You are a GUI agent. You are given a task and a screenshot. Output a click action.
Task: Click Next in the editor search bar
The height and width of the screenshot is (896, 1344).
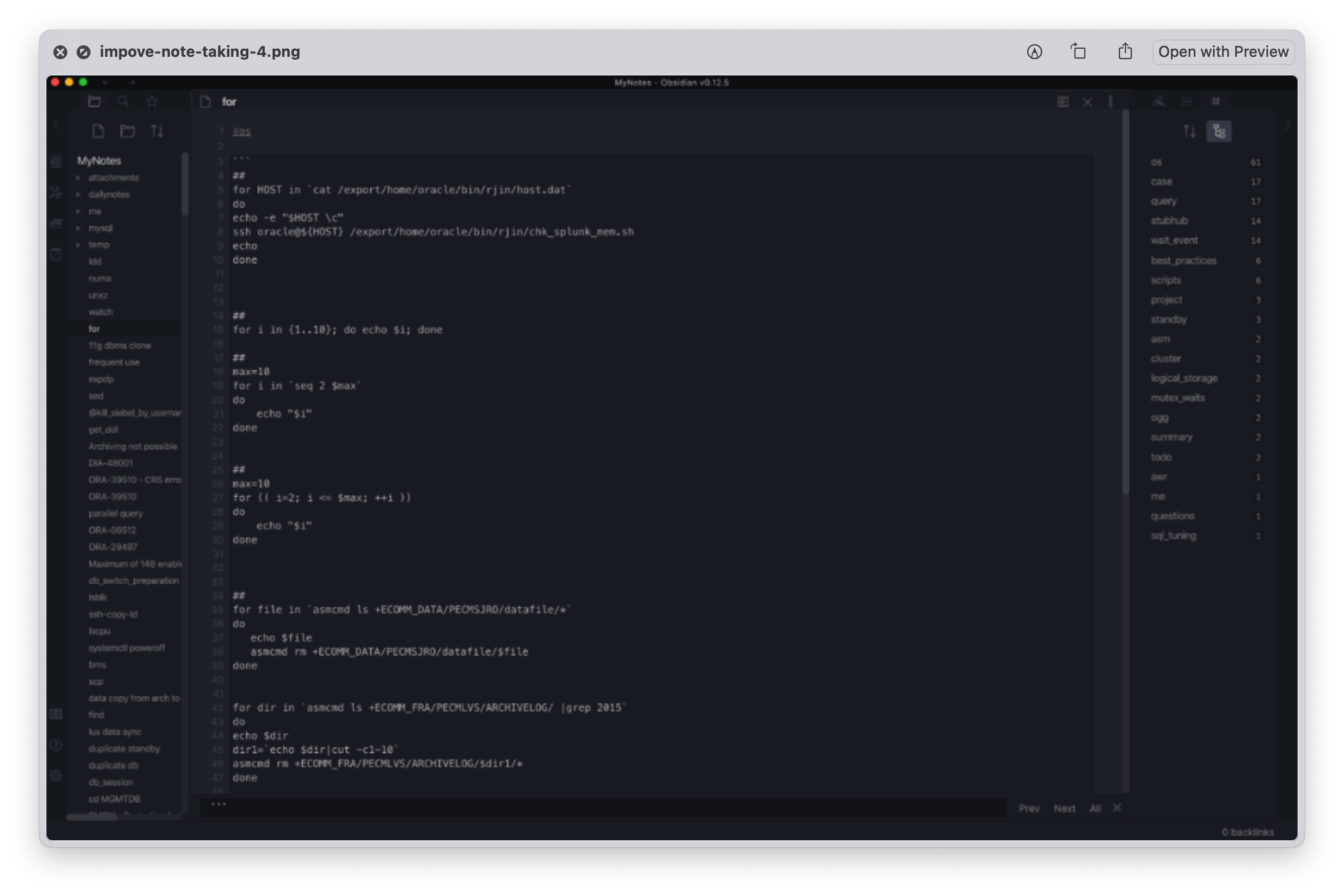[1065, 808]
